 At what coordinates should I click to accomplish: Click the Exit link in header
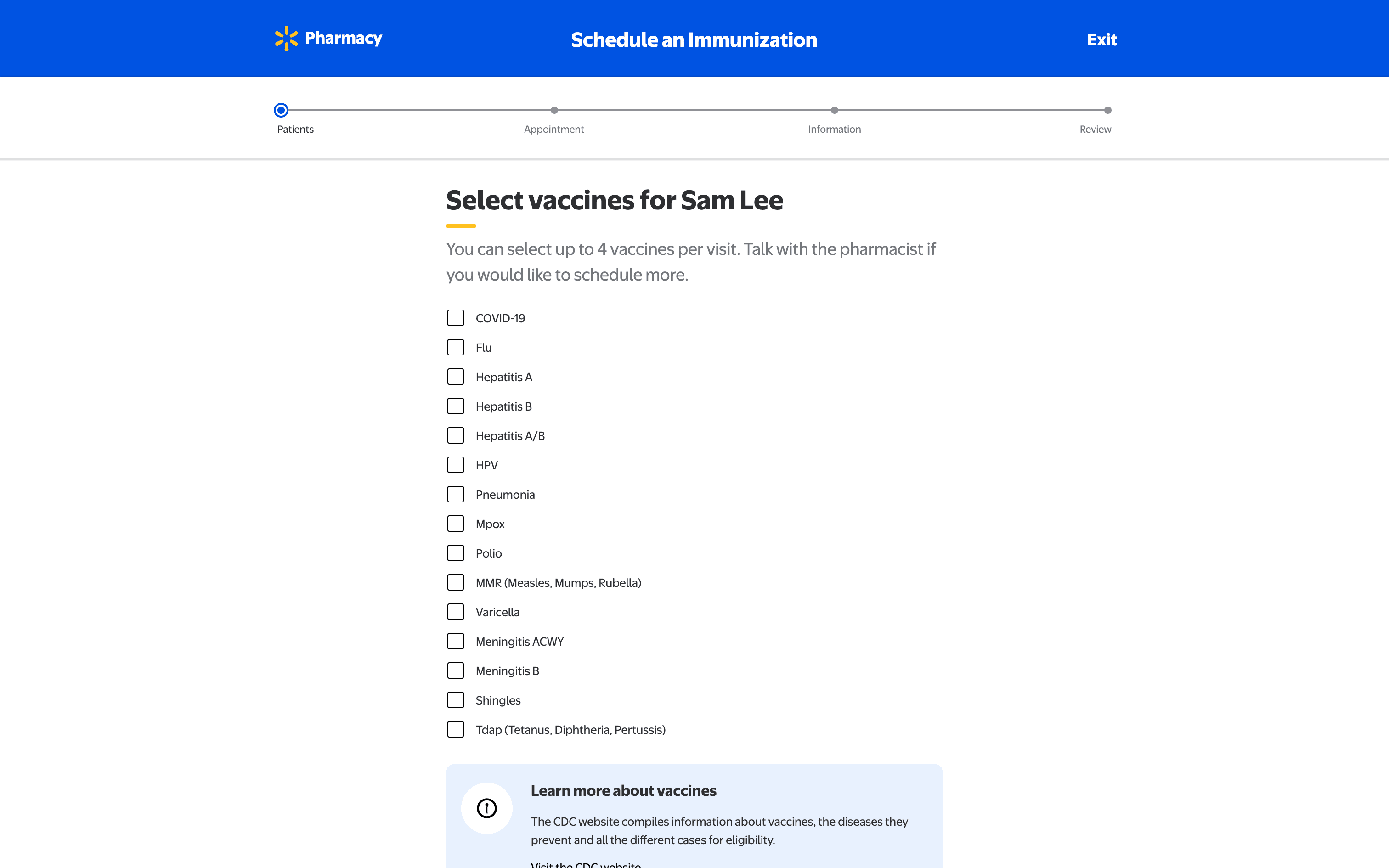click(x=1101, y=39)
